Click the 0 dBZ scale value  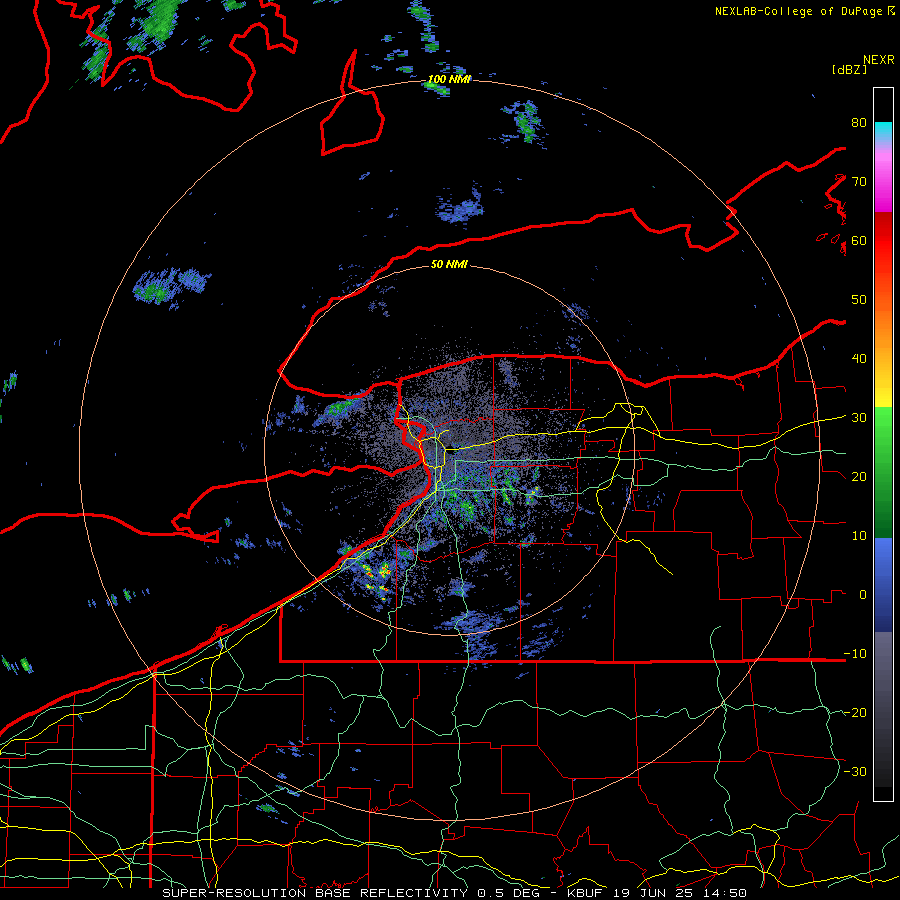[x=863, y=595]
